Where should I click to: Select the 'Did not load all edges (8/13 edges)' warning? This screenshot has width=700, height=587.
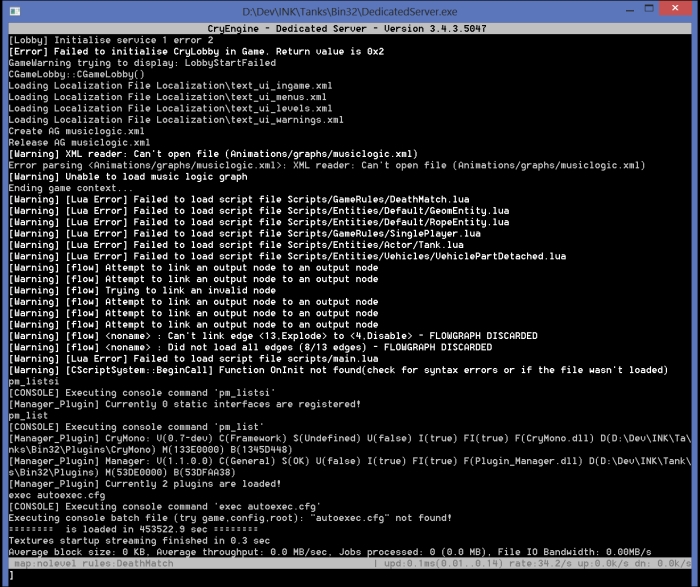[x=250, y=347]
